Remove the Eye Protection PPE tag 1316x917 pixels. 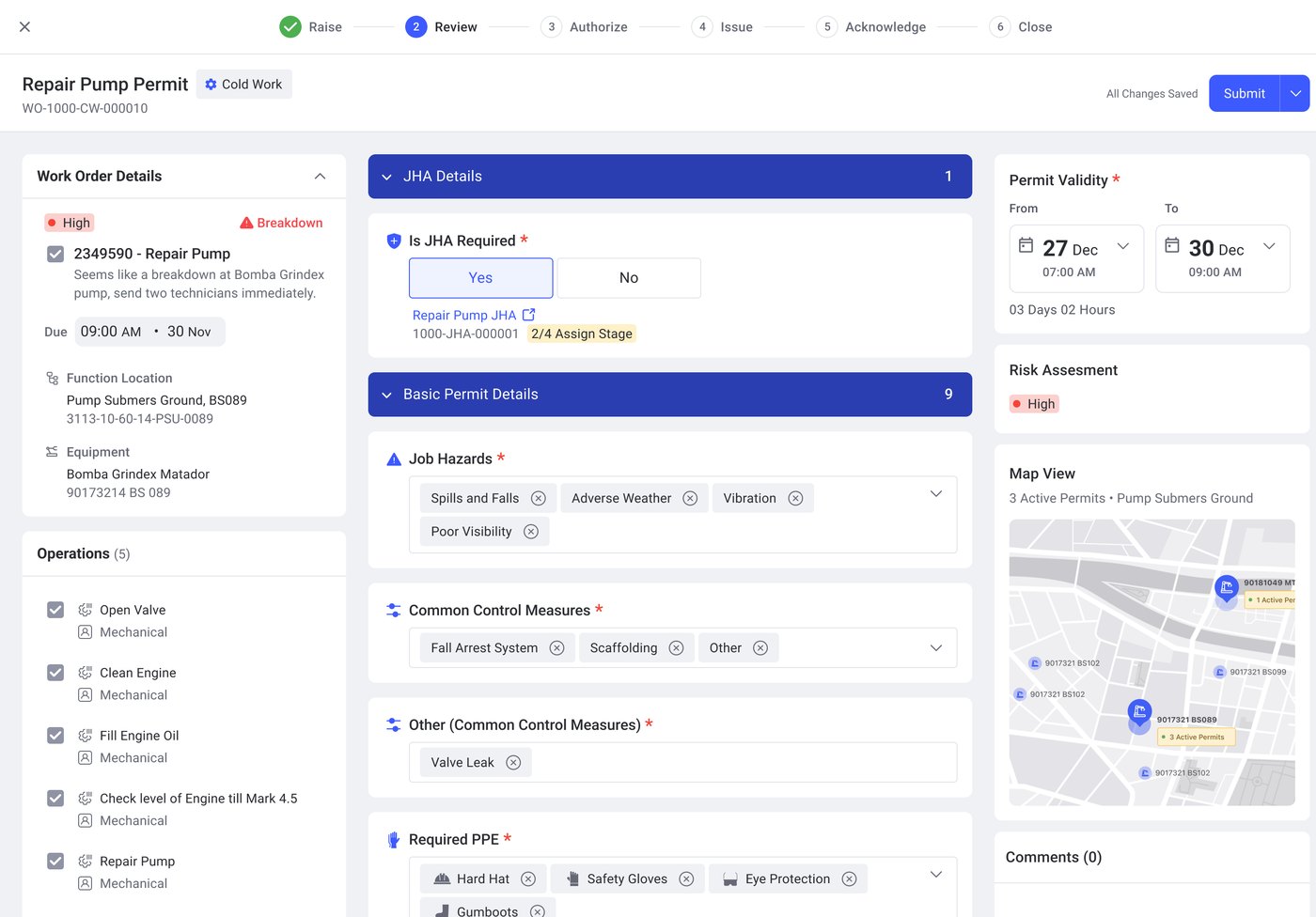point(849,879)
